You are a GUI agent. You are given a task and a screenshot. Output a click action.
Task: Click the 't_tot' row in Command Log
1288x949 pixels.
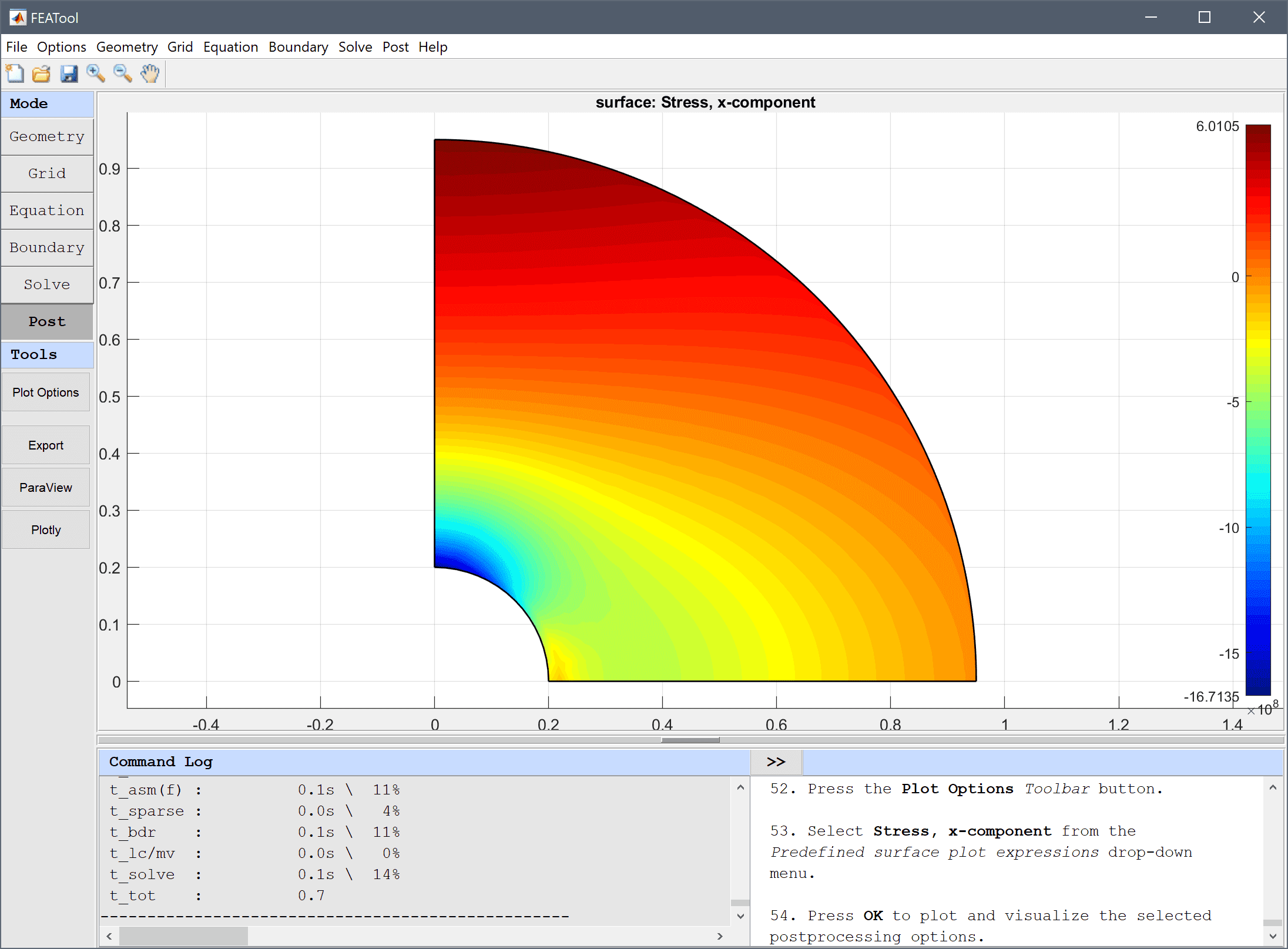click(217, 896)
